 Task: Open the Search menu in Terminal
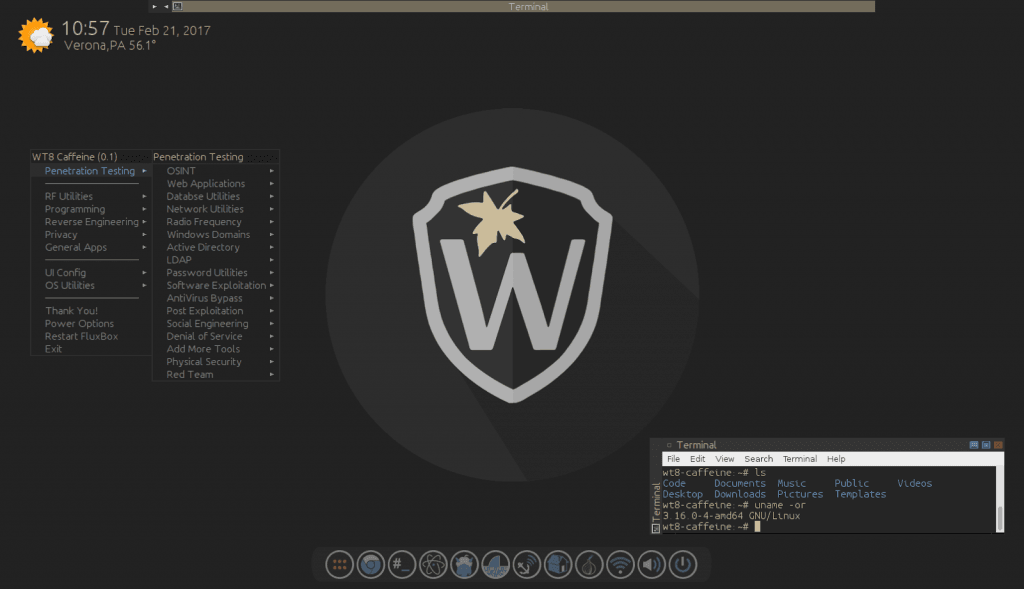point(758,459)
